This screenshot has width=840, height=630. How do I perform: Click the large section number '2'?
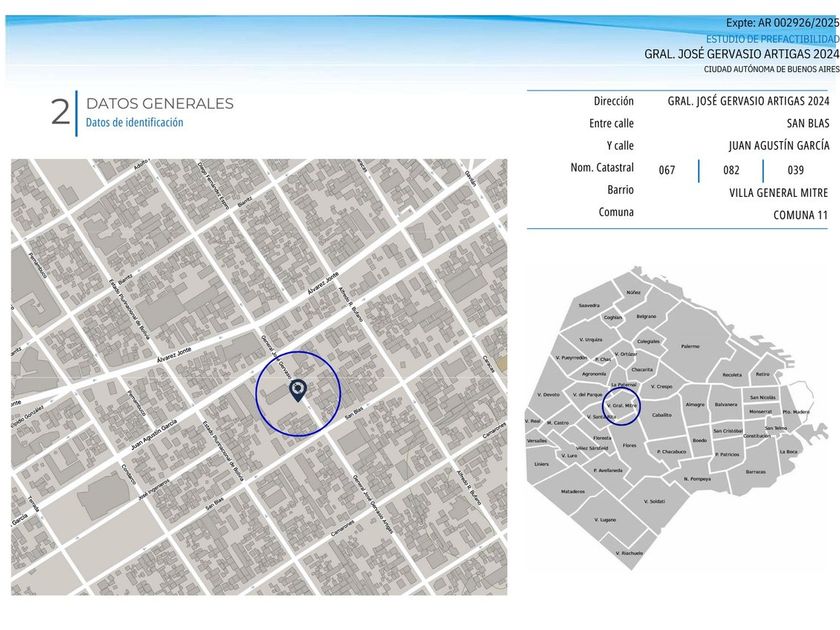pyautogui.click(x=61, y=112)
